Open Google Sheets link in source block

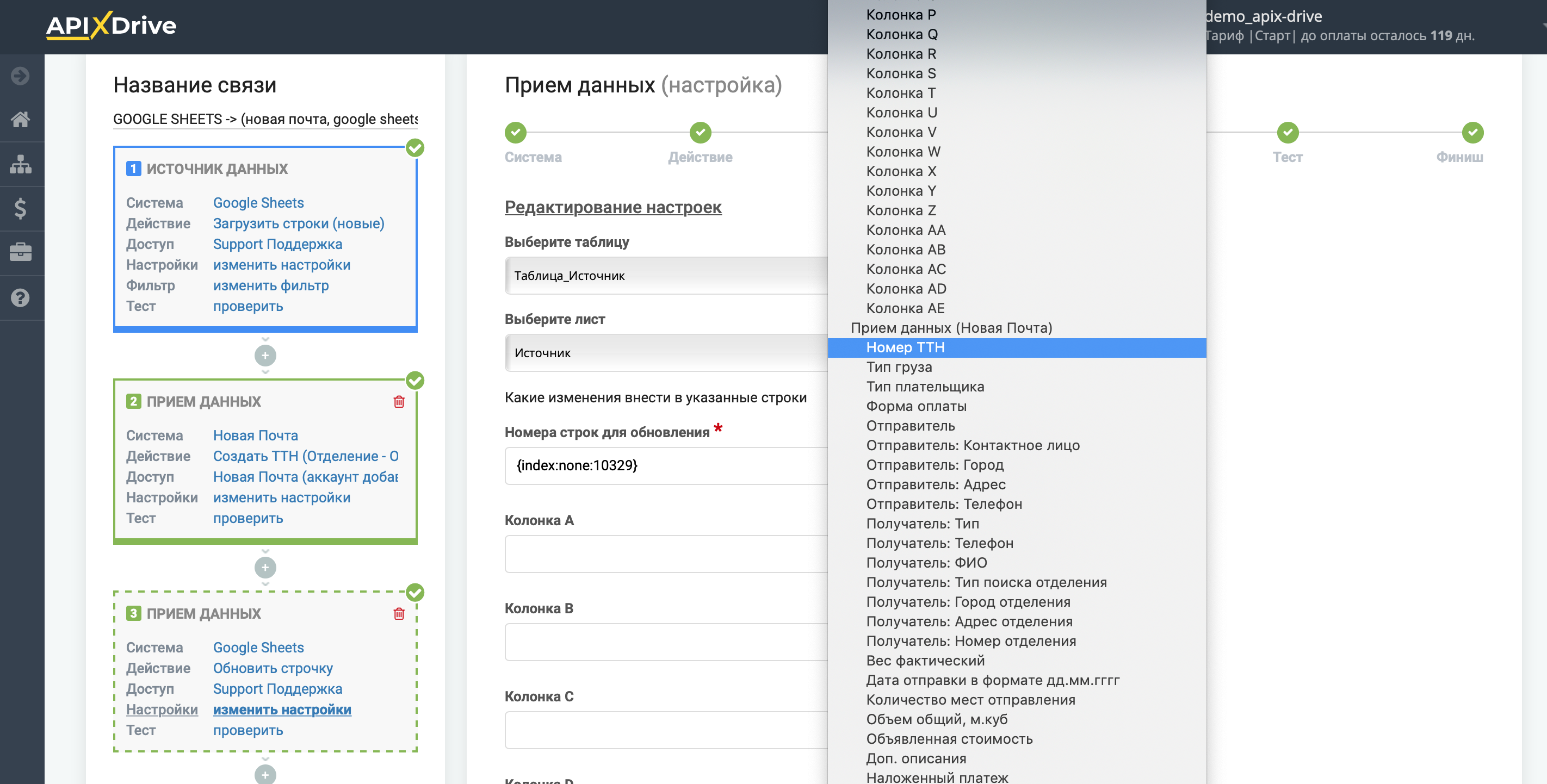point(258,203)
